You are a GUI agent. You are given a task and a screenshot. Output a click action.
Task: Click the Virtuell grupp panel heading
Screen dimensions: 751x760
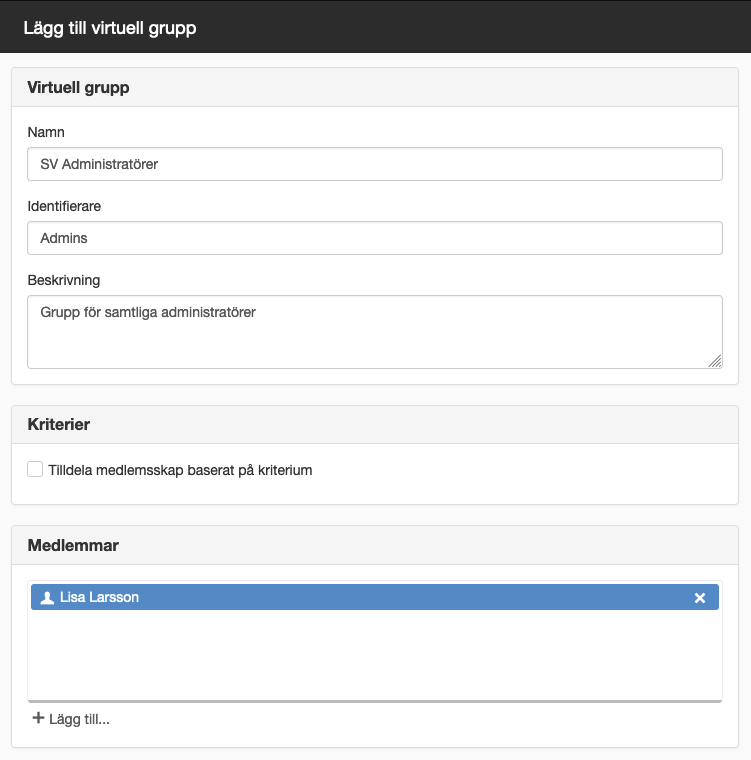point(78,87)
